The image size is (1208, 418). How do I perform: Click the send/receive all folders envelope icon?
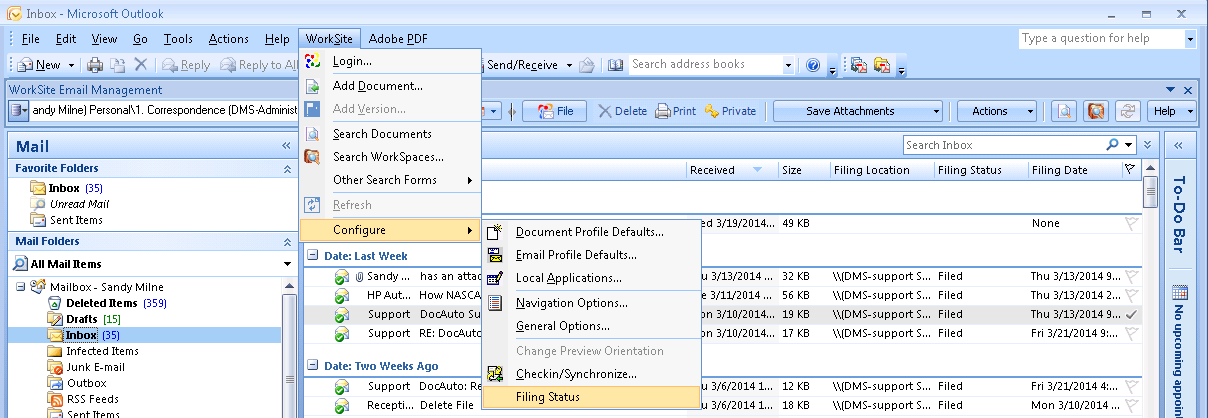587,65
